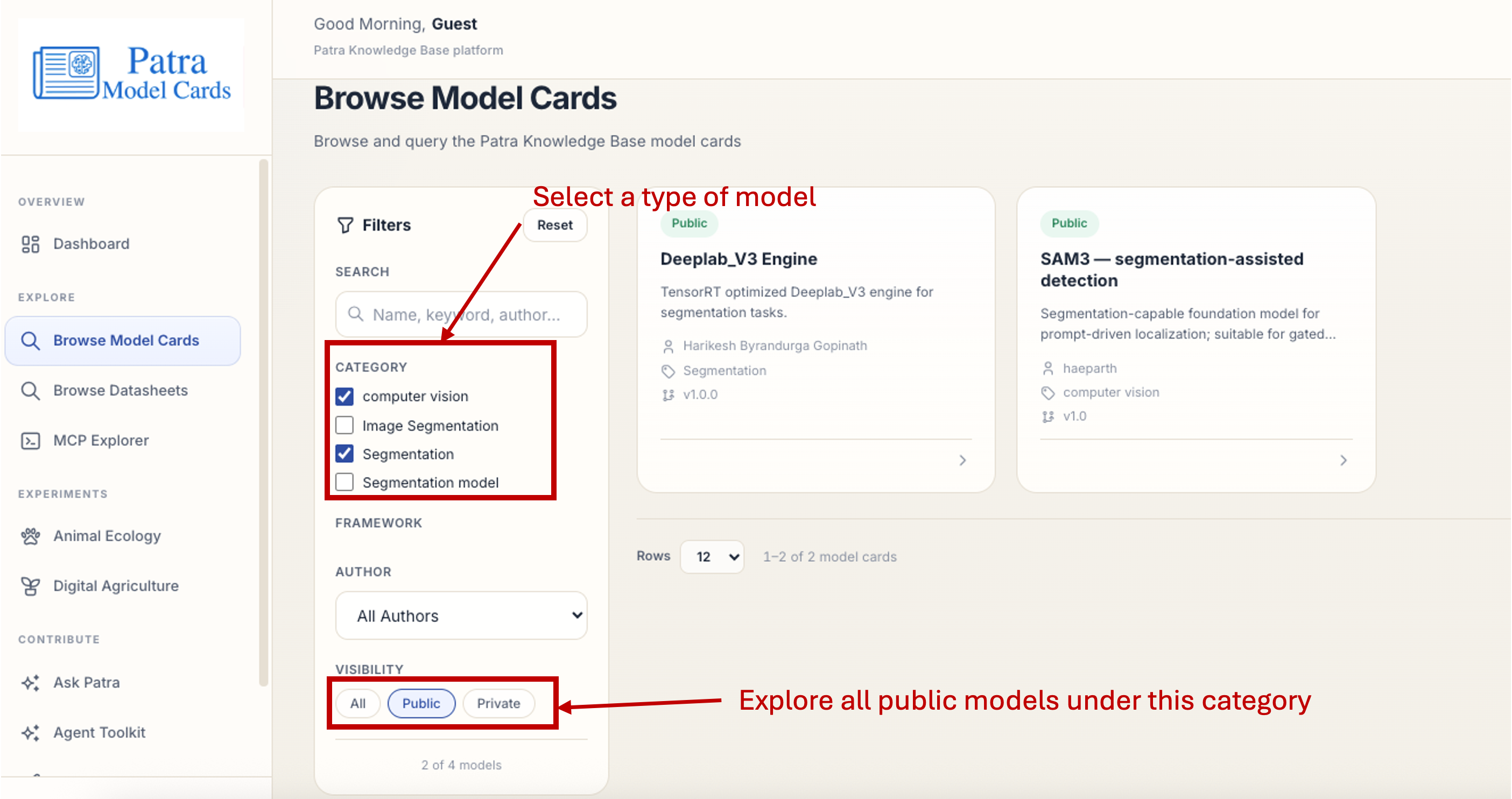
Task: Click the Guest username in greeting
Action: [454, 24]
